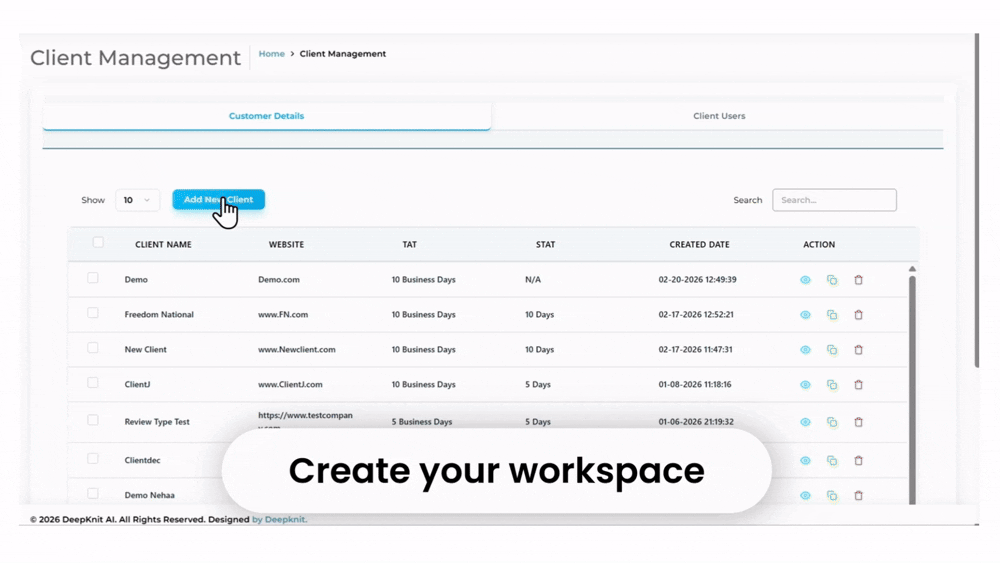Click the page's outer scrollbar

pos(976,201)
